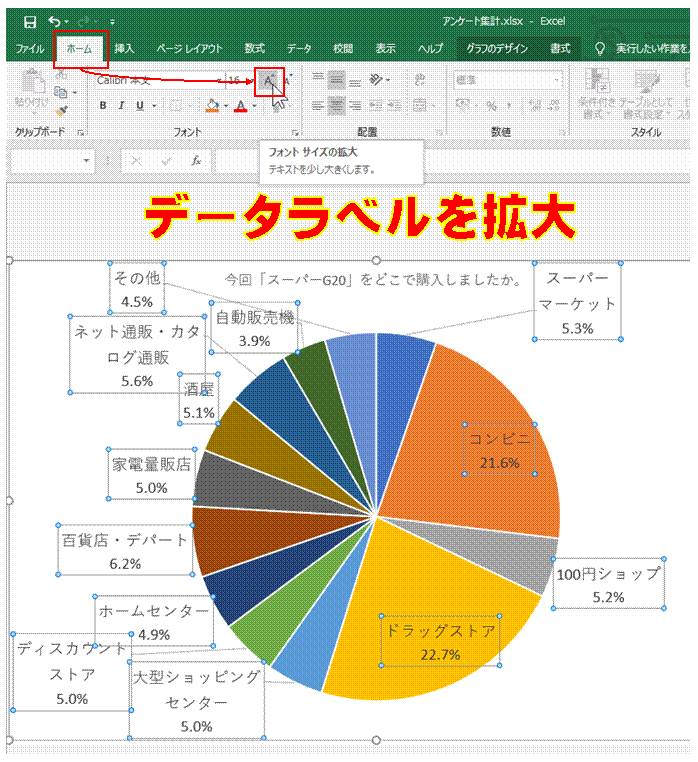Click the Copy icon in Clipboard group

[61, 92]
